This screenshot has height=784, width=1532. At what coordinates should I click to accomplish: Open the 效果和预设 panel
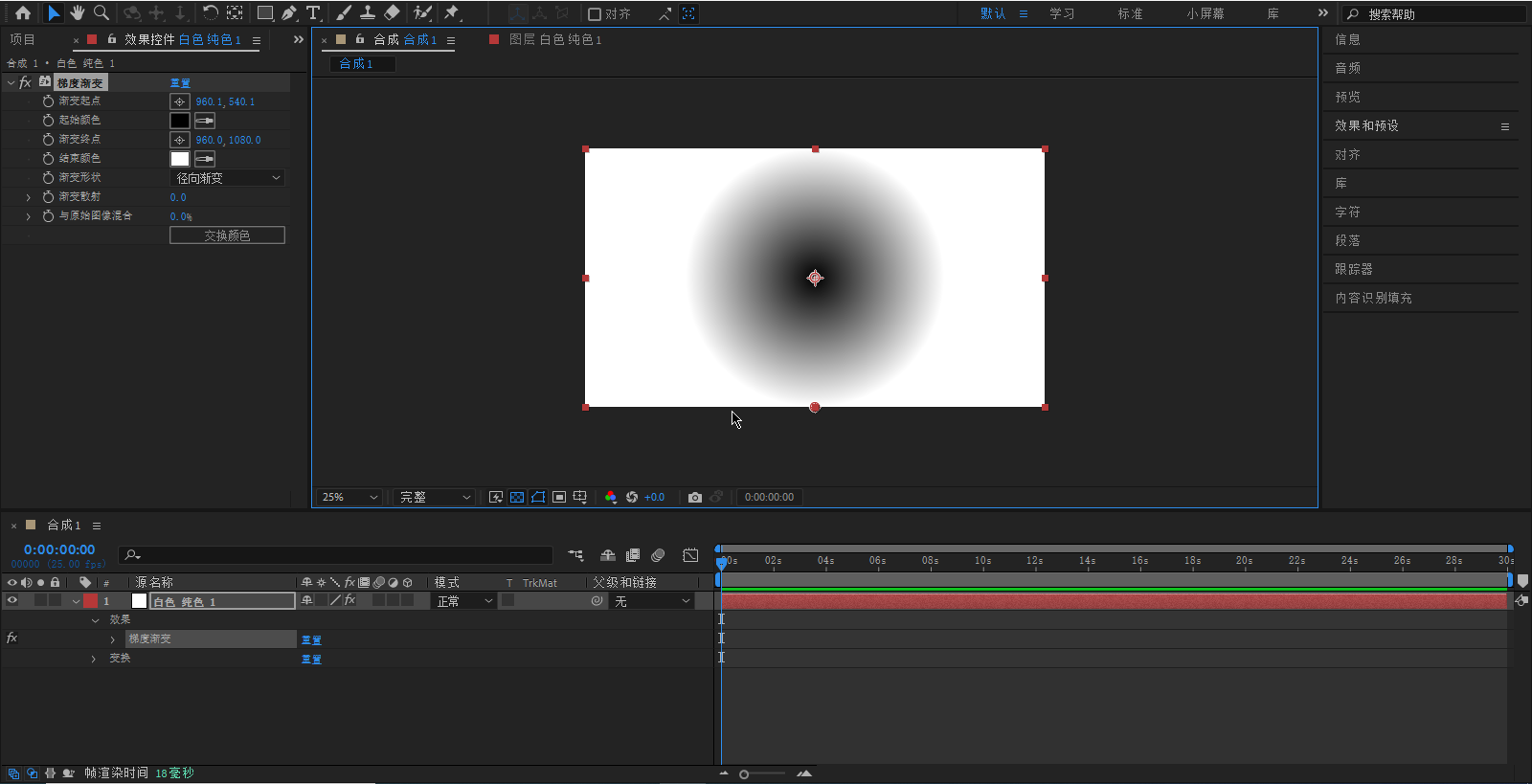tap(1366, 125)
